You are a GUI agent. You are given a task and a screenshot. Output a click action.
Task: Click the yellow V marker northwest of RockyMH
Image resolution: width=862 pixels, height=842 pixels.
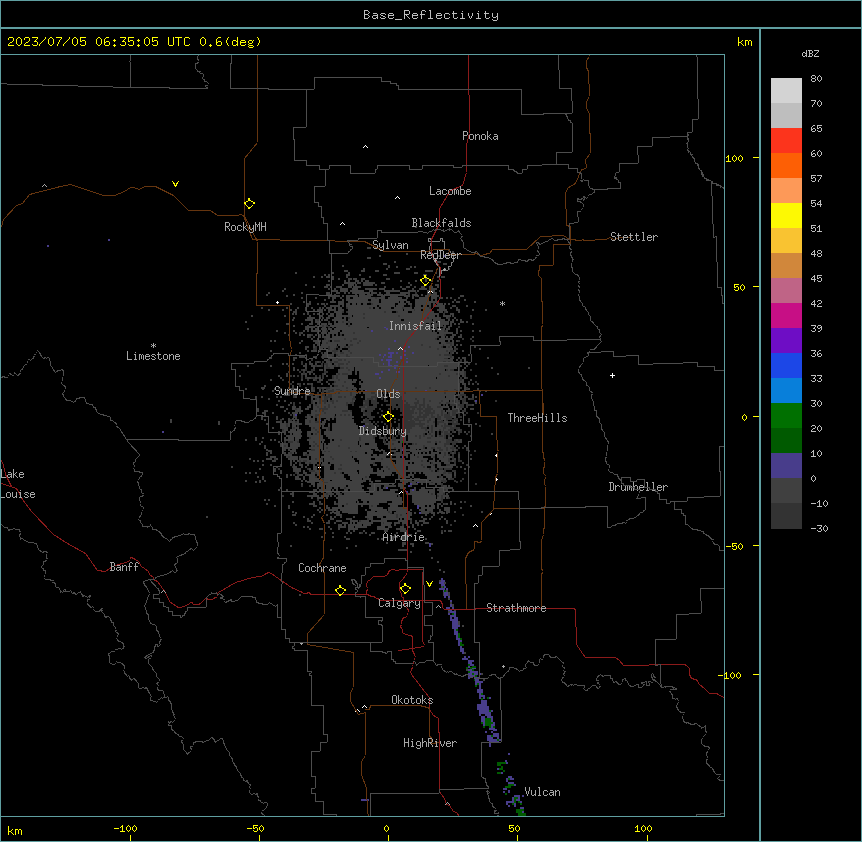pyautogui.click(x=175, y=184)
